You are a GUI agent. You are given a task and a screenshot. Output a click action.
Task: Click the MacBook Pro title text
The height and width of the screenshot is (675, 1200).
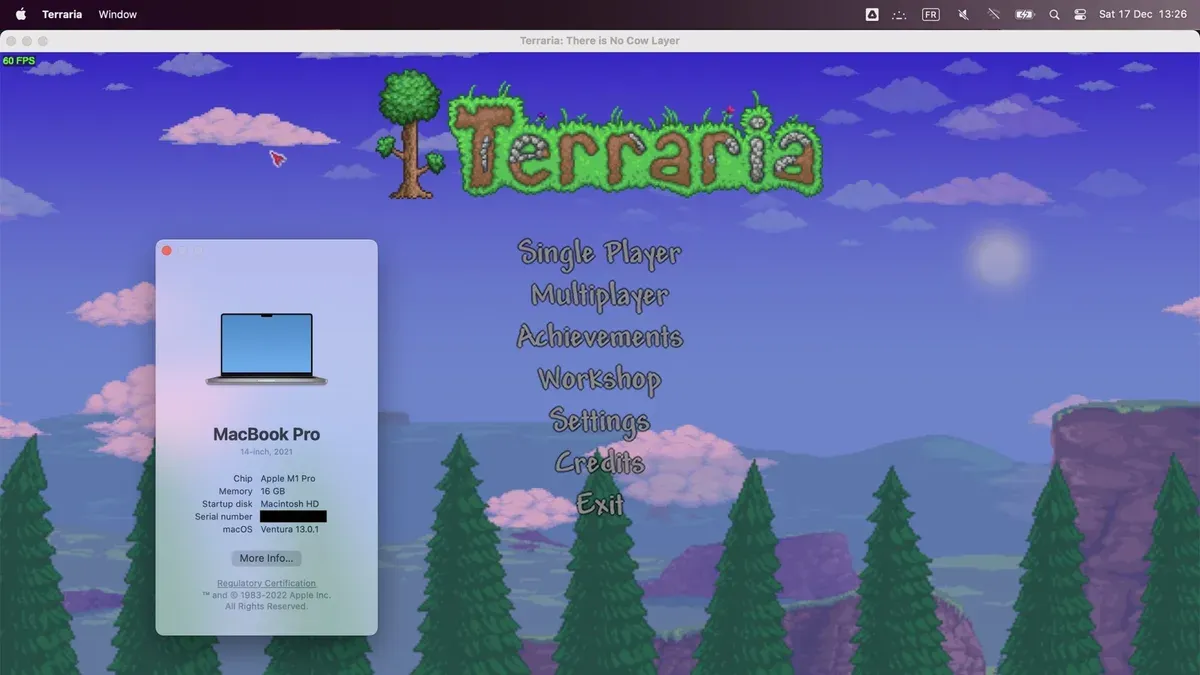(x=266, y=435)
